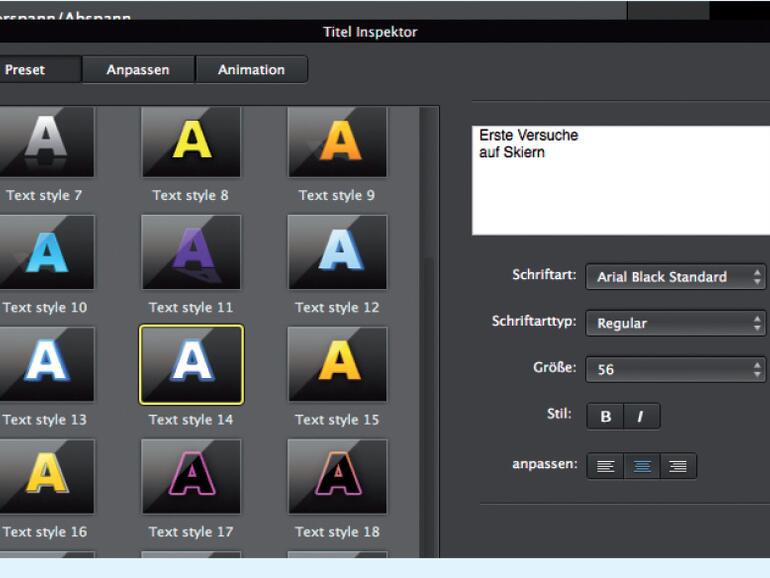The image size is (770, 578).
Task: Align text right
Action: pos(678,466)
